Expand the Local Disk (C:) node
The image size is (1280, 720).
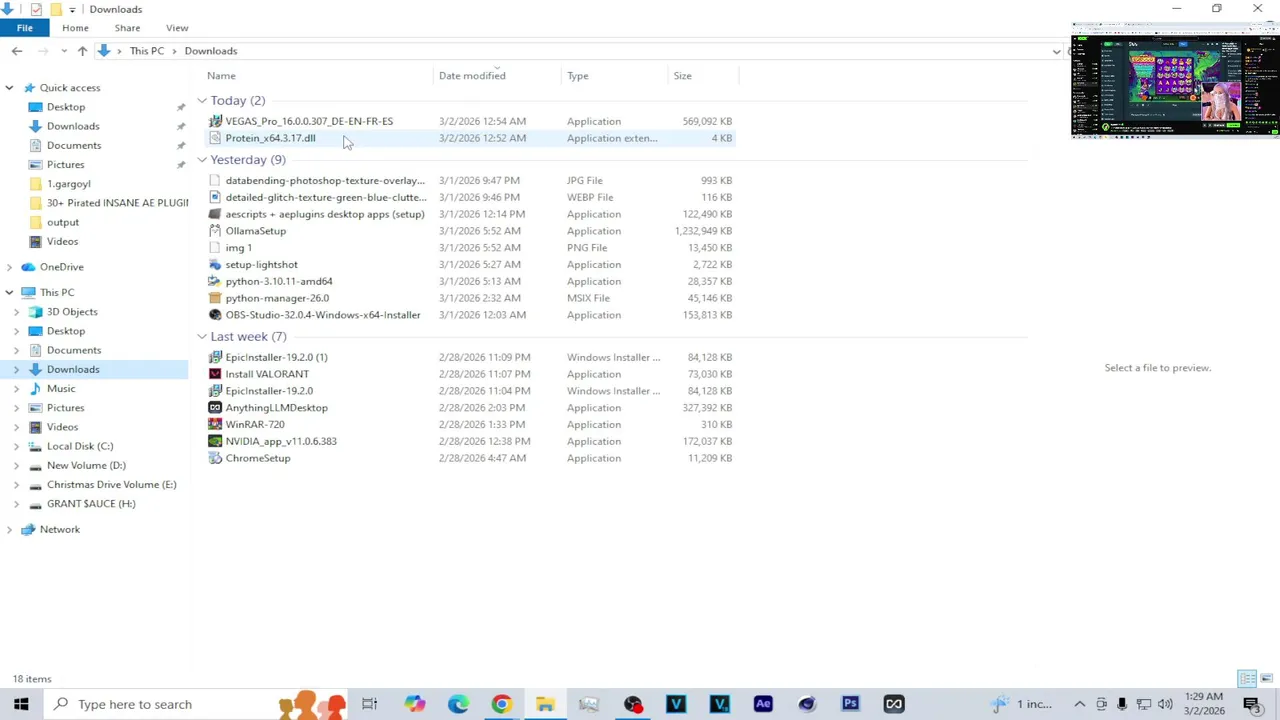(16, 446)
